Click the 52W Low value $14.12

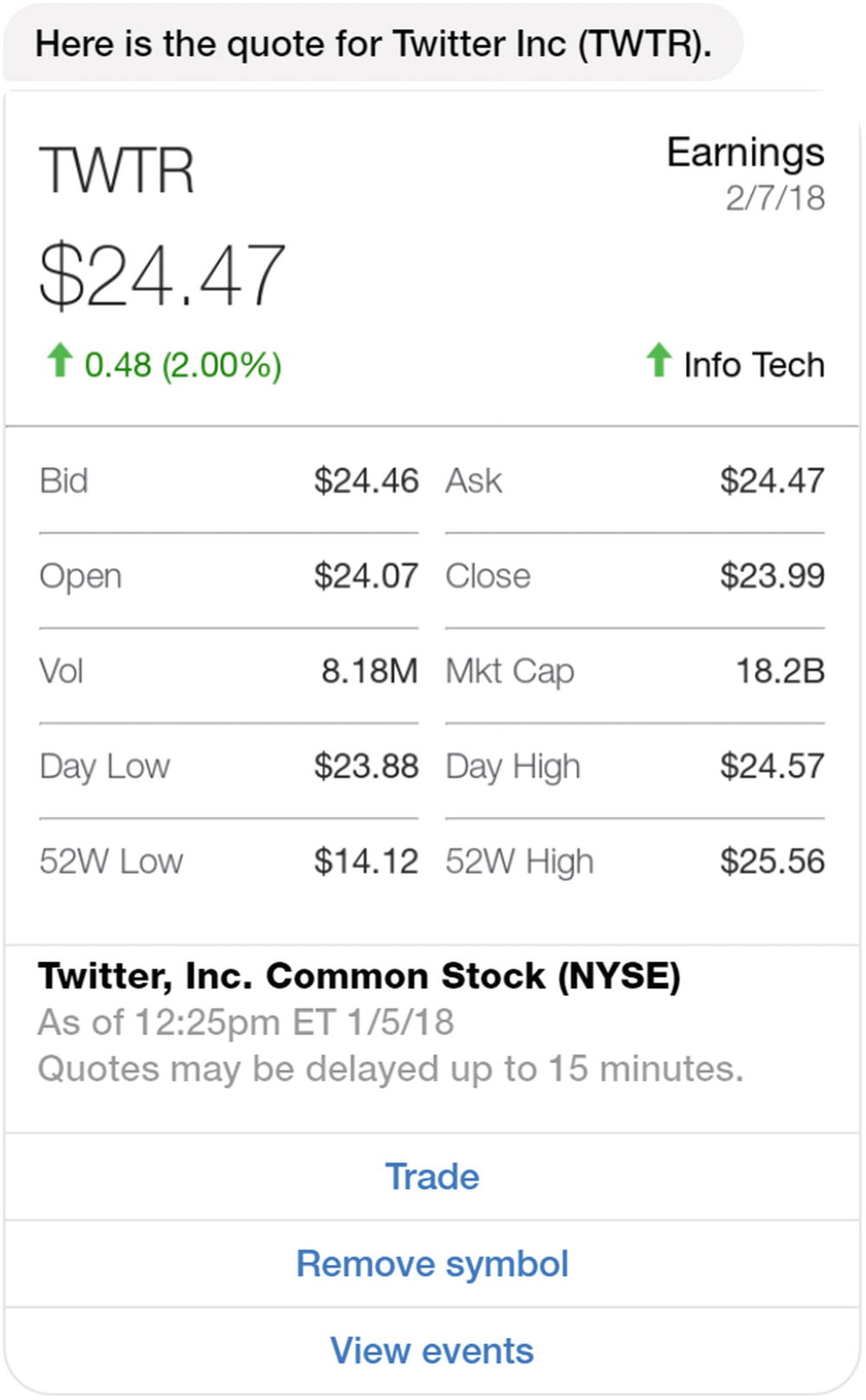(366, 862)
